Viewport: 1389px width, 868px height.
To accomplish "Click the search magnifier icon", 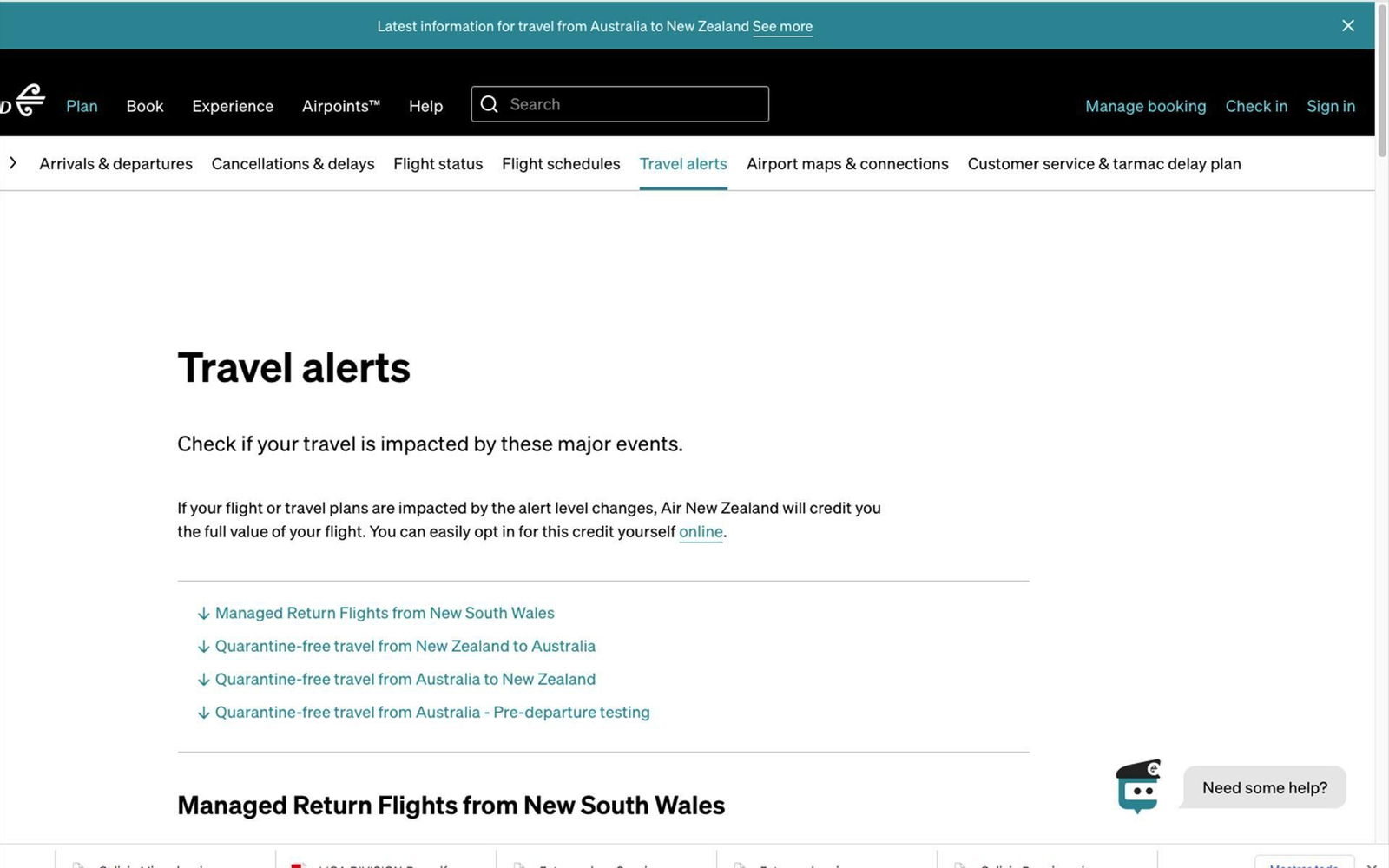I will [490, 103].
